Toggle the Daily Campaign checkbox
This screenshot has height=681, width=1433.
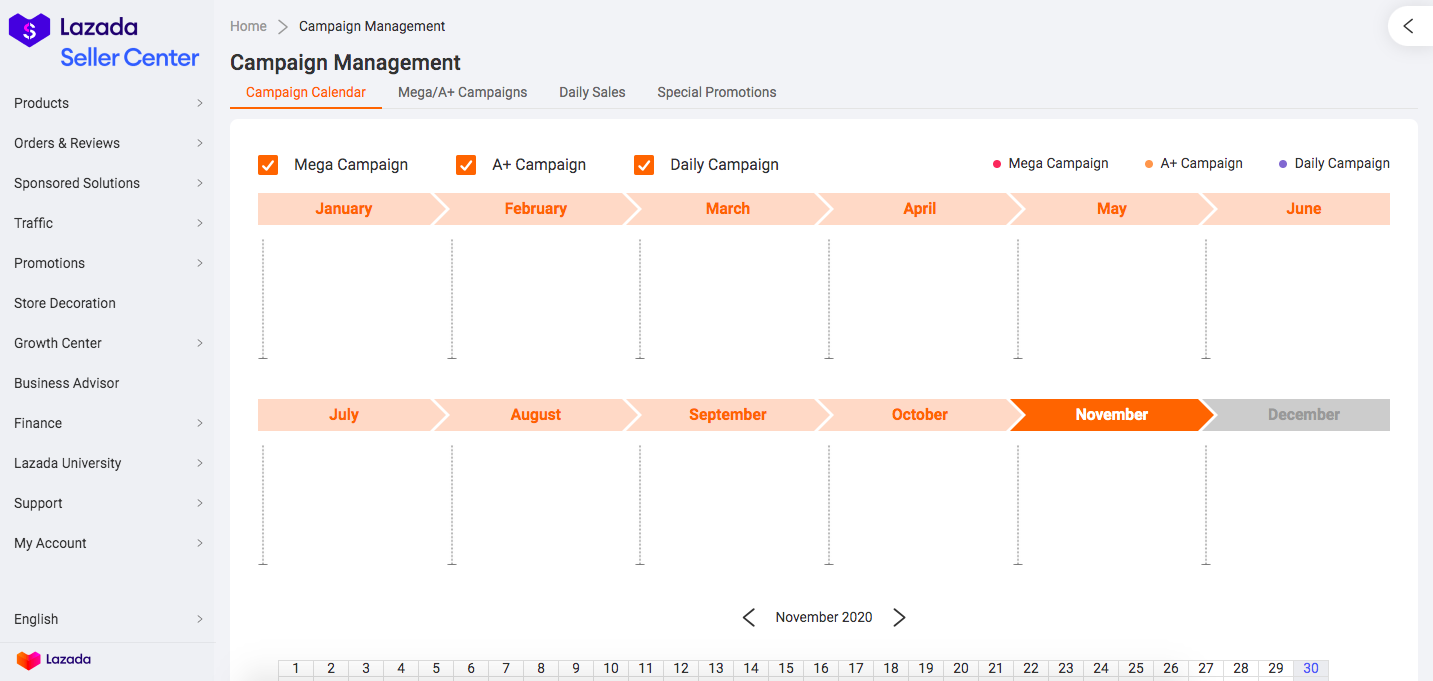tap(644, 165)
